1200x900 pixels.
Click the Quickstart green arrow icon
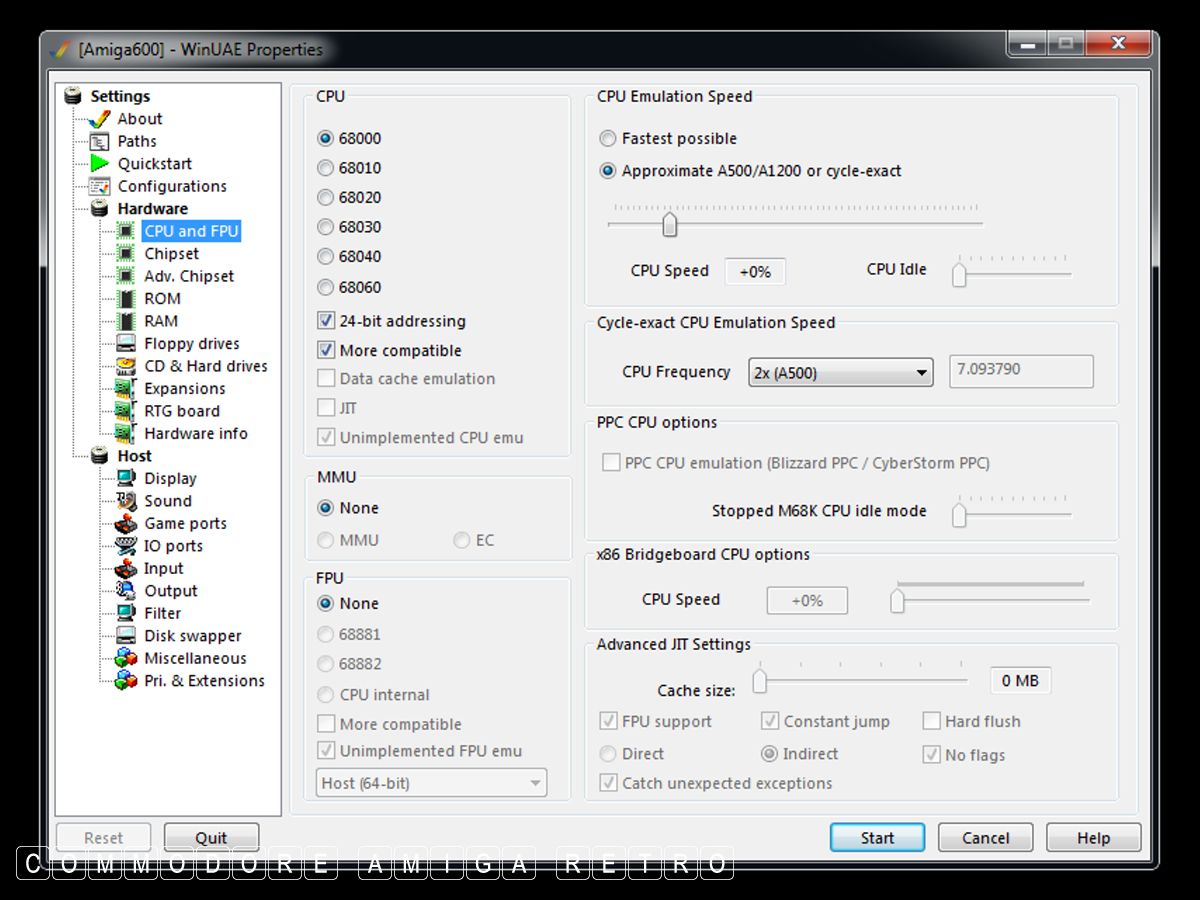(x=99, y=163)
